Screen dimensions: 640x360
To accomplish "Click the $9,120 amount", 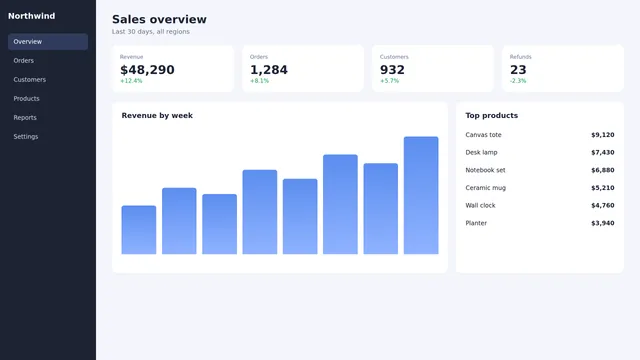I will pyautogui.click(x=602, y=135).
